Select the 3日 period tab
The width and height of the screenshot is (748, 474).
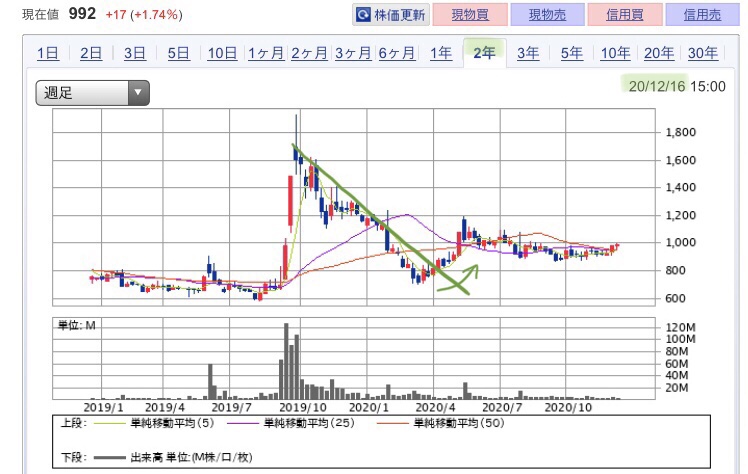[135, 53]
